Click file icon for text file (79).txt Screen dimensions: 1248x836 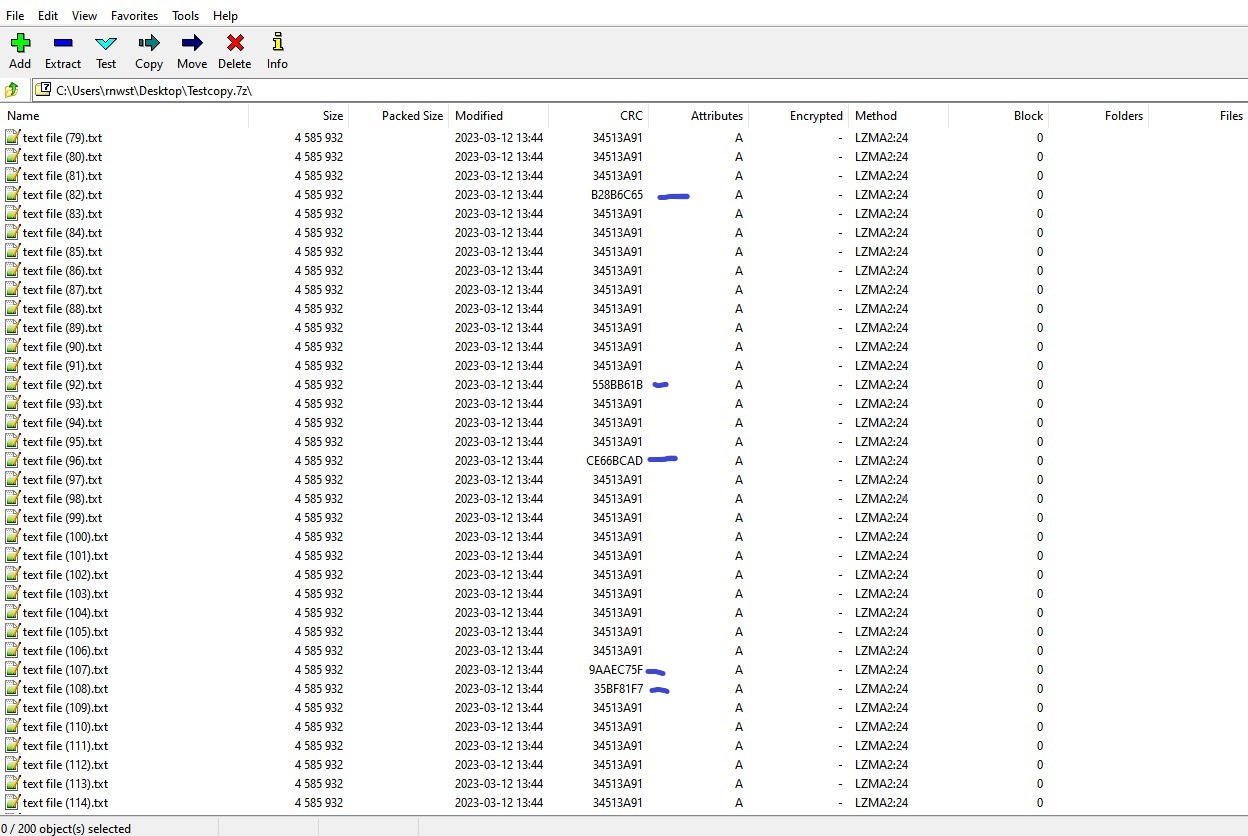13,138
